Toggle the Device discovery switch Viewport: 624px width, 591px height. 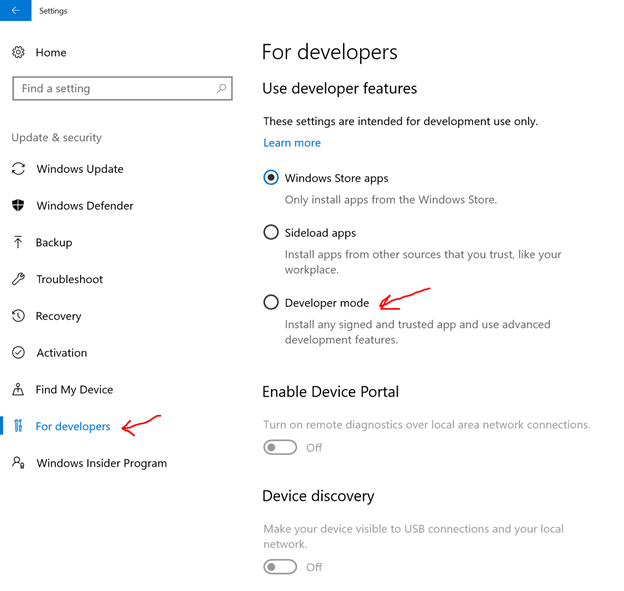pyautogui.click(x=280, y=567)
